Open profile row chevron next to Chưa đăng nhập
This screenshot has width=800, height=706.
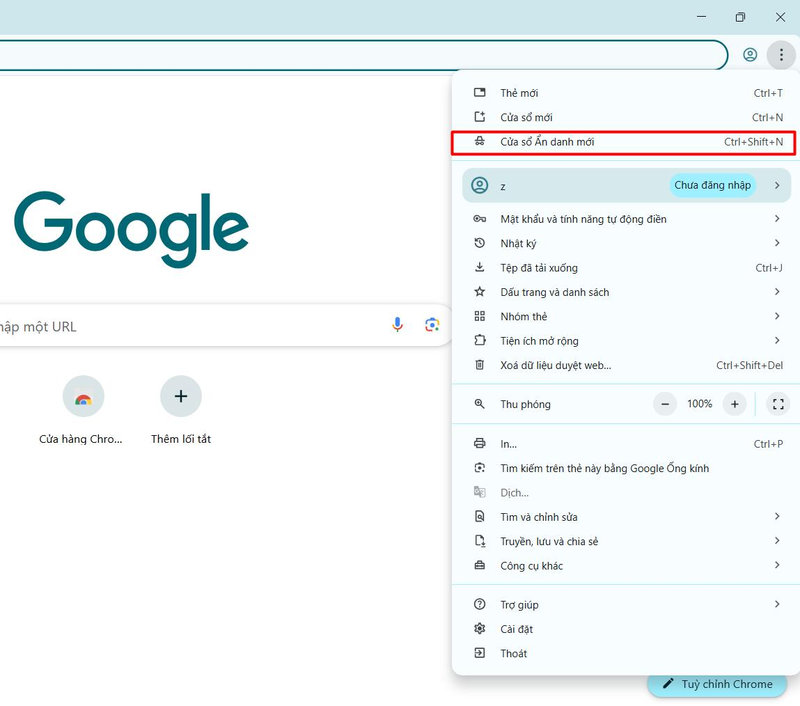point(777,185)
